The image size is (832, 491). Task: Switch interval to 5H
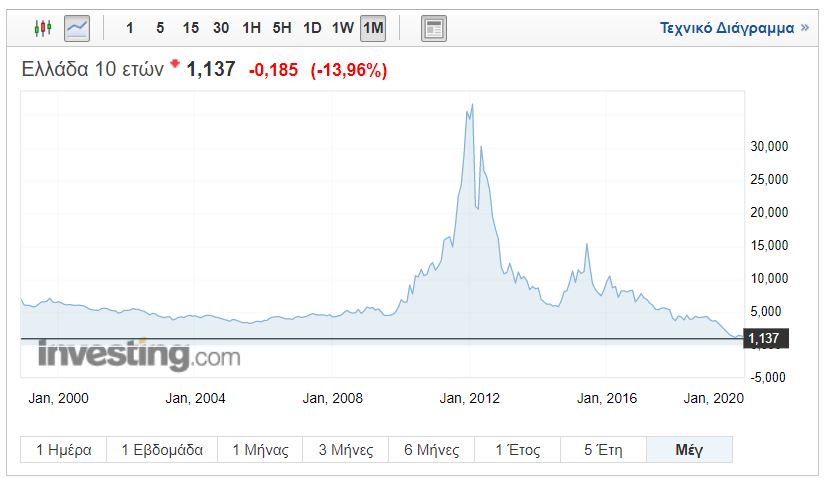(282, 28)
